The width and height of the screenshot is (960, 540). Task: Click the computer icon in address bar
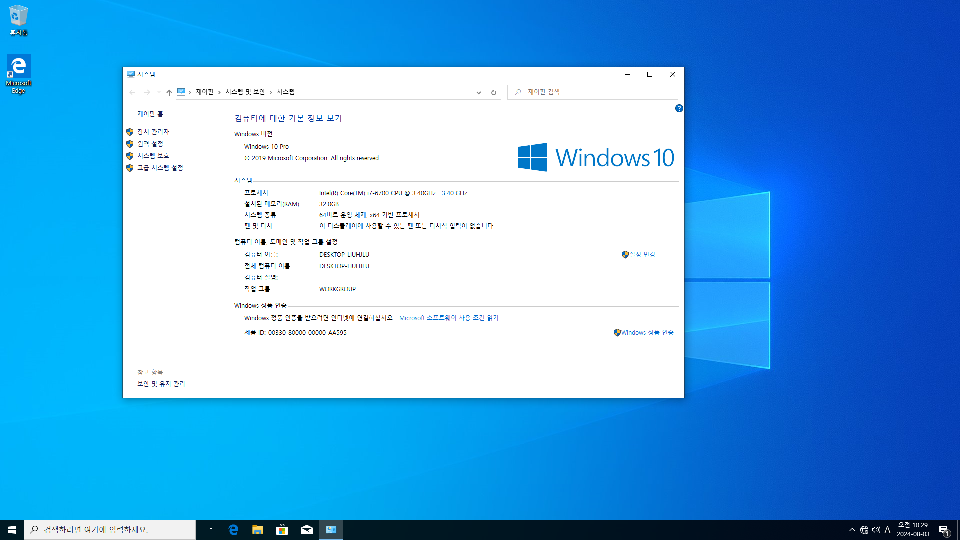[181, 92]
